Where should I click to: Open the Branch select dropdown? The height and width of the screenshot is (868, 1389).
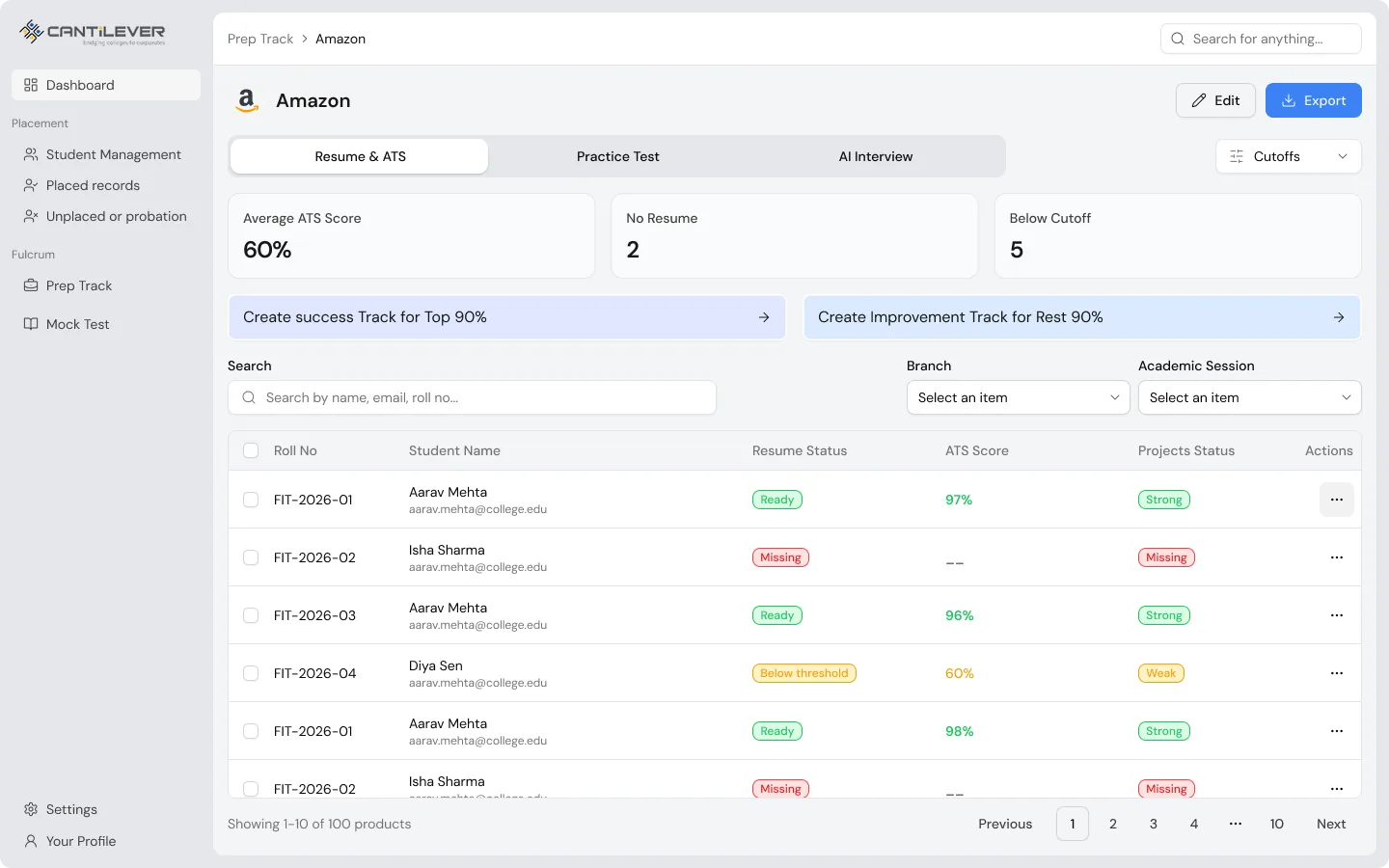(1018, 397)
